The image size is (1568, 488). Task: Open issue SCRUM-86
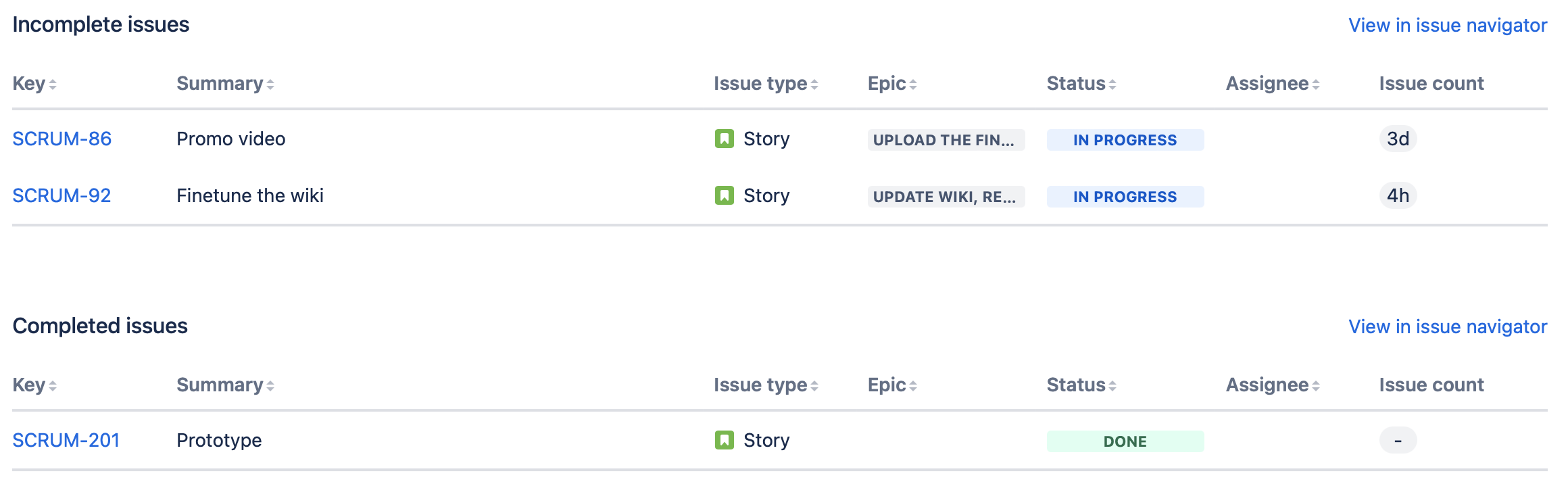tap(62, 139)
